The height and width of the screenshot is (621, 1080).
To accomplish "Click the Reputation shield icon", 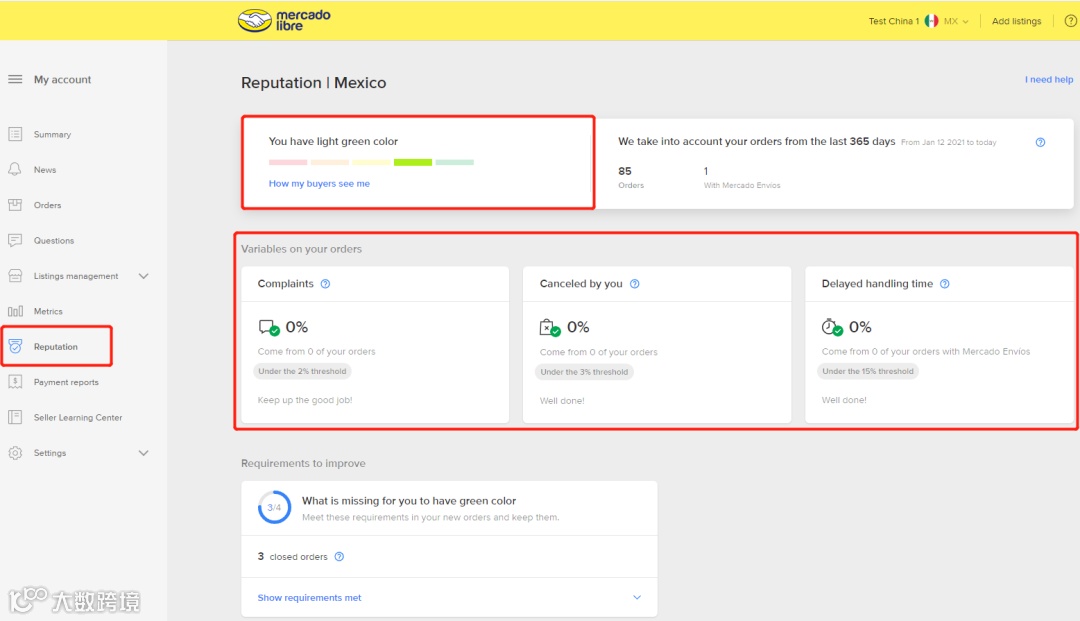I will (x=15, y=346).
